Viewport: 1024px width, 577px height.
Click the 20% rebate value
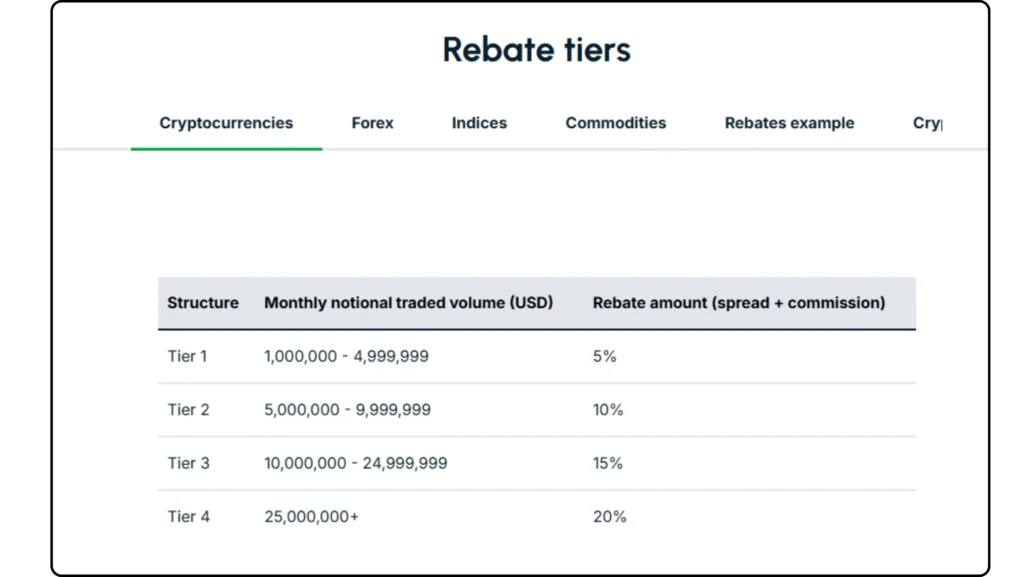[x=608, y=516]
